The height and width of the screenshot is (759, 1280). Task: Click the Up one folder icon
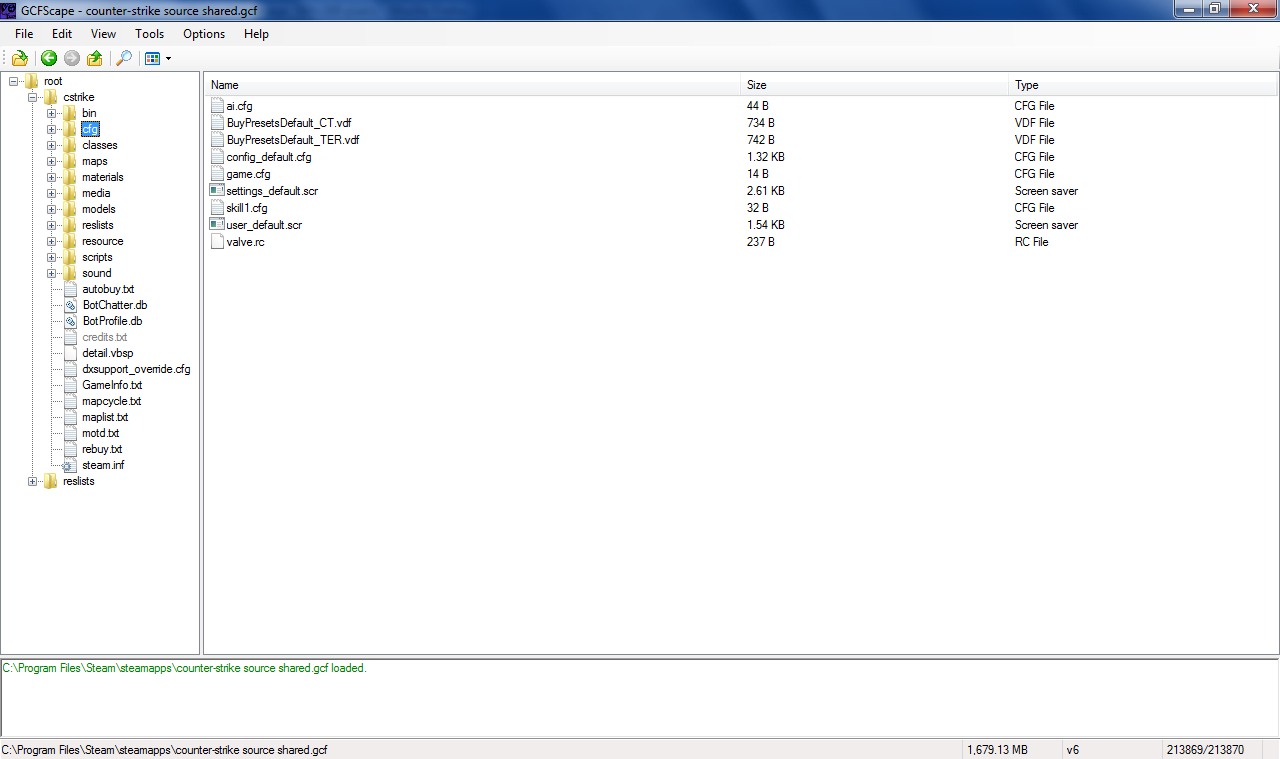tap(95, 59)
